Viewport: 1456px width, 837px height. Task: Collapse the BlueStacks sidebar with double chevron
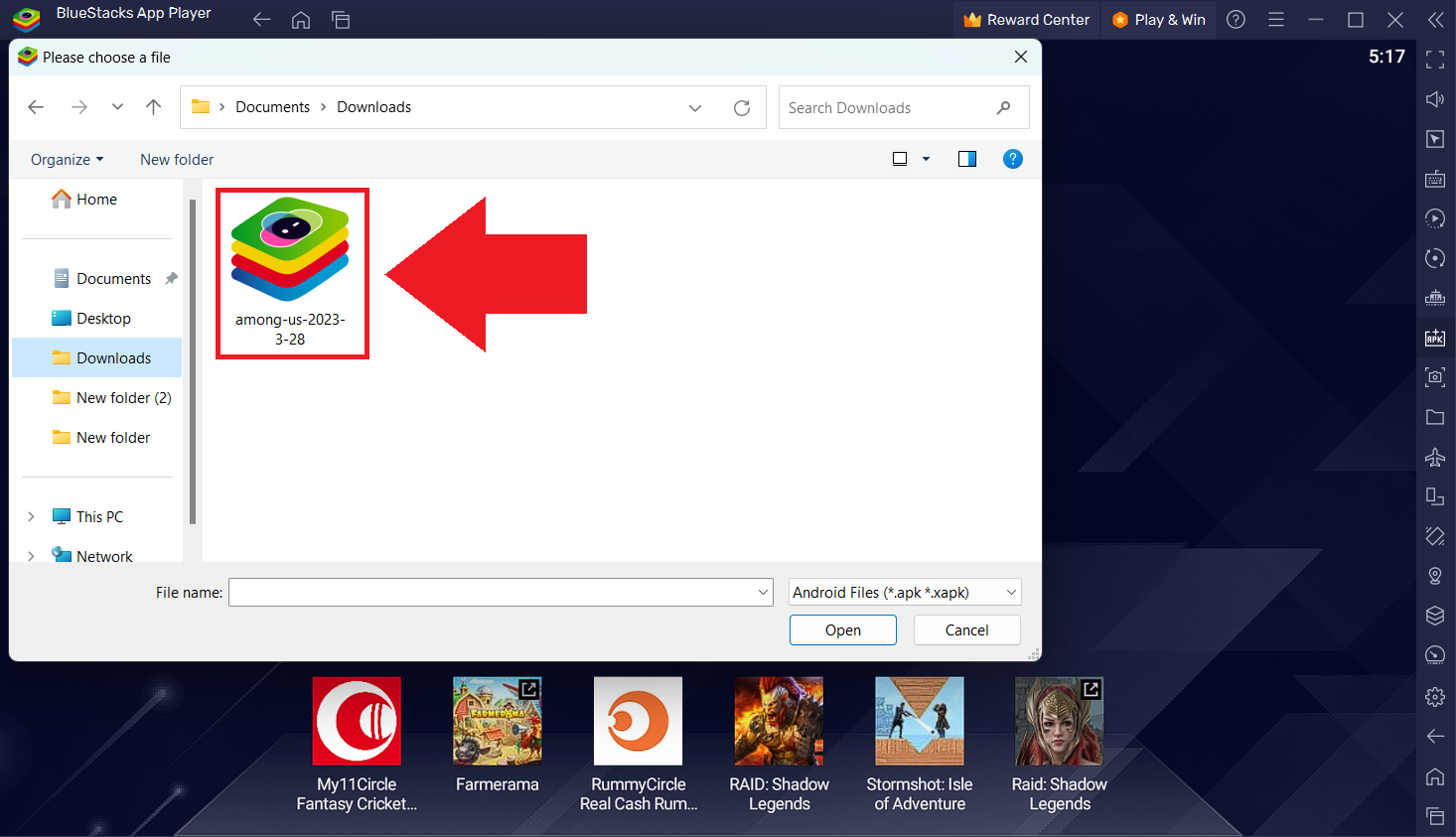point(1435,20)
